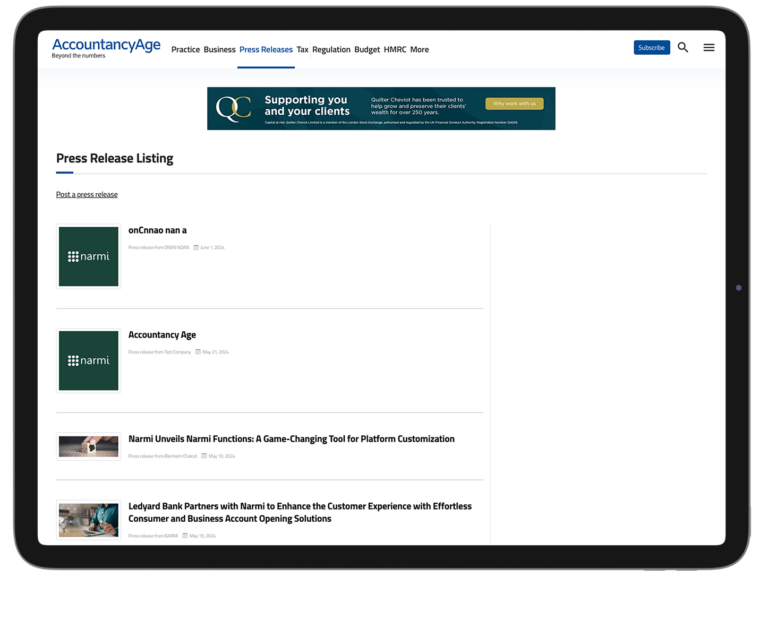Image resolution: width=768 pixels, height=637 pixels.
Task: Click the Subscribe button
Action: [x=652, y=47]
